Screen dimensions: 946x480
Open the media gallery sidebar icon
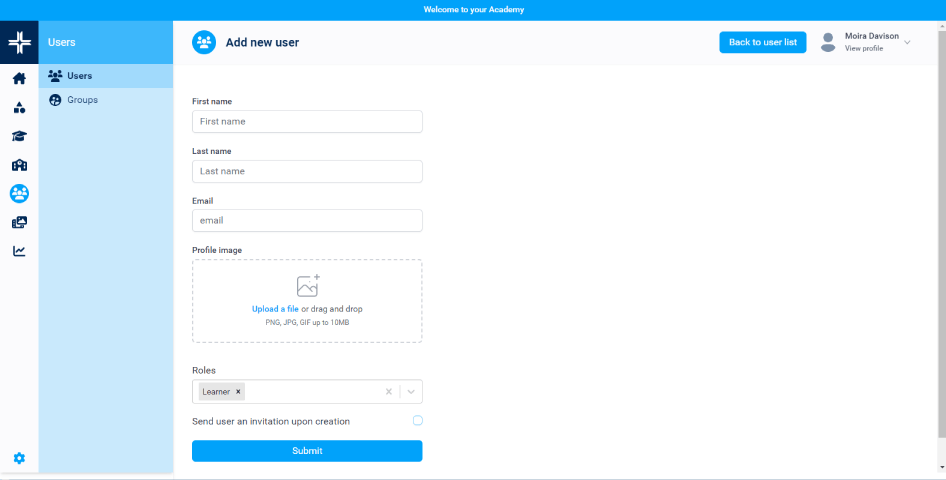[19, 222]
